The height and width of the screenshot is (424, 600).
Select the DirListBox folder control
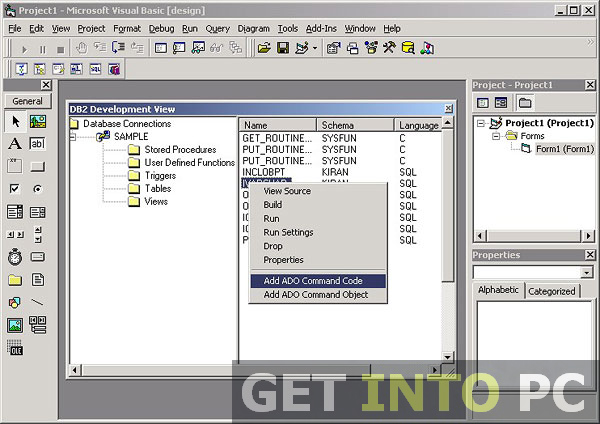click(15, 280)
